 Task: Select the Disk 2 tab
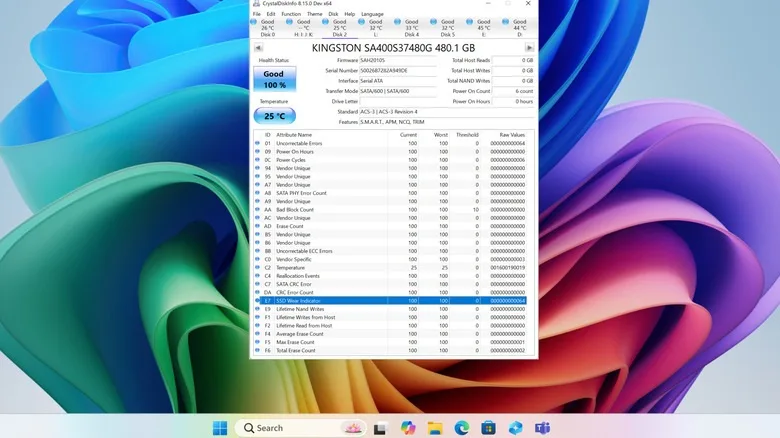point(340,28)
